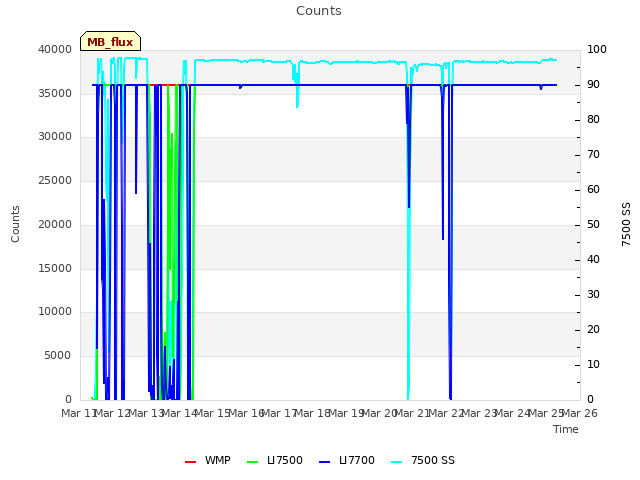Click the Mar 18 date label
640x480 pixels.
pyautogui.click(x=312, y=413)
